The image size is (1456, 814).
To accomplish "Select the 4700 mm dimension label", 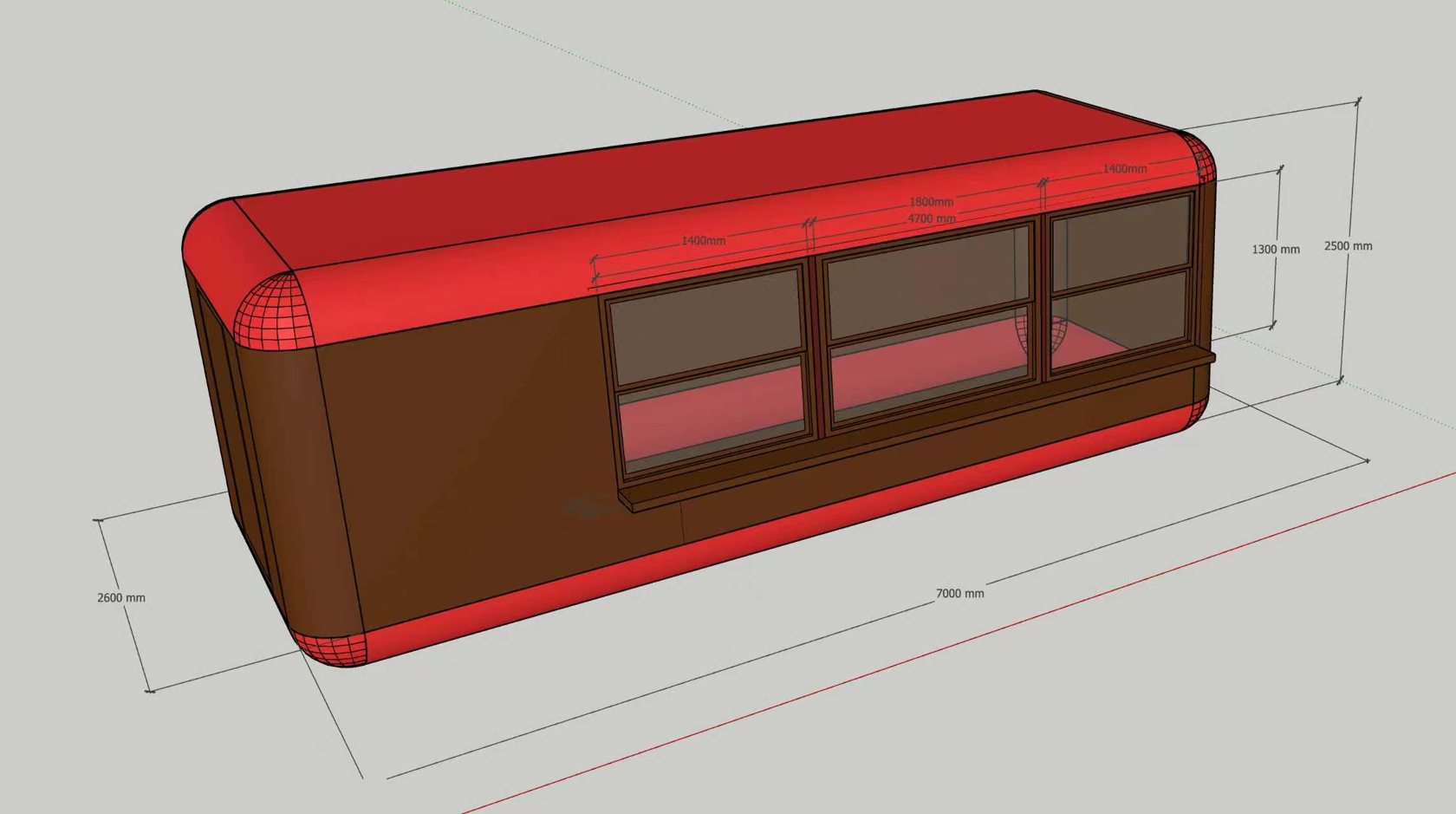I will pos(931,219).
